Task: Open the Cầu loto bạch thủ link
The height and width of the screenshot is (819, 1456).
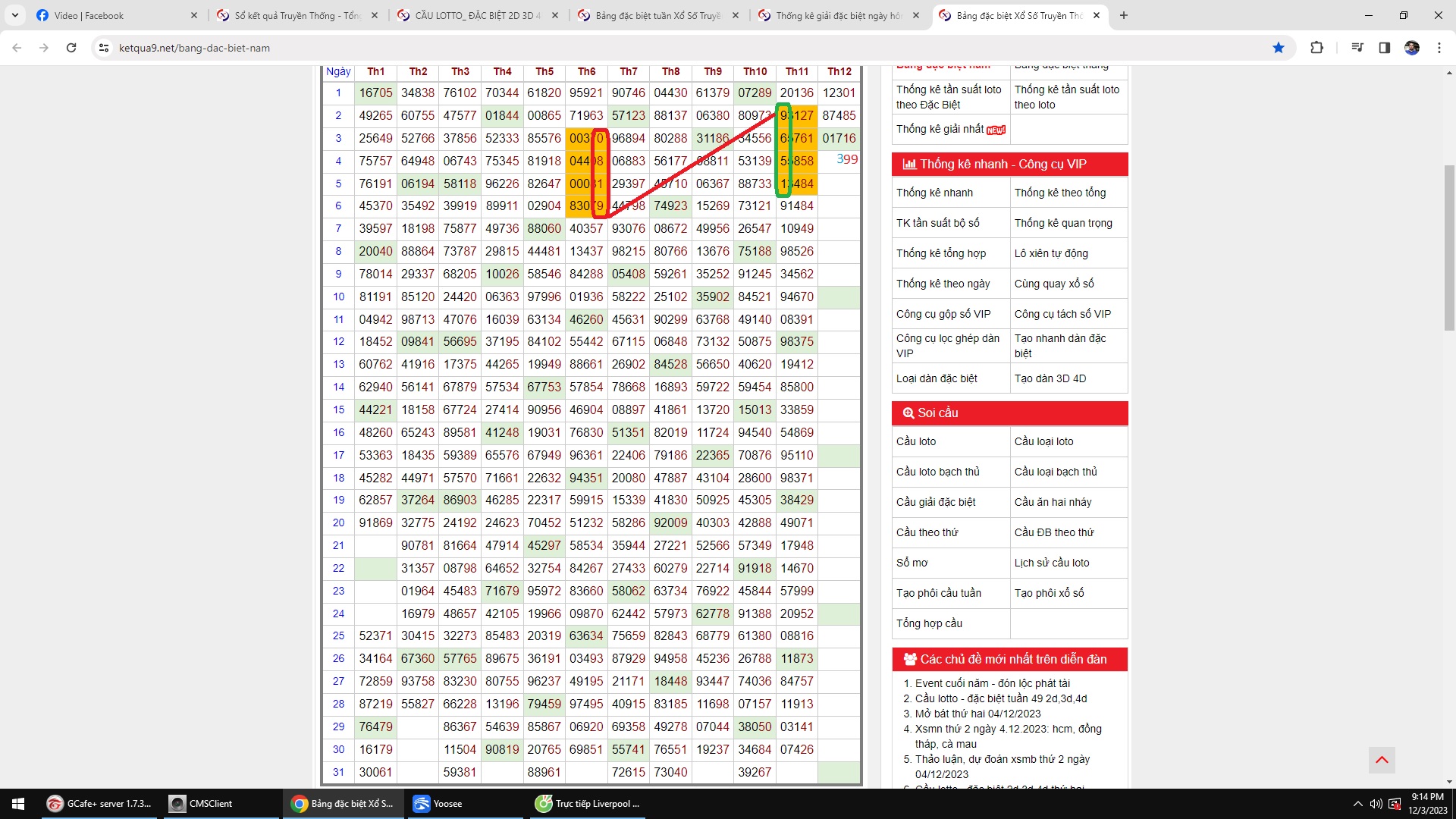Action: pyautogui.click(x=938, y=472)
